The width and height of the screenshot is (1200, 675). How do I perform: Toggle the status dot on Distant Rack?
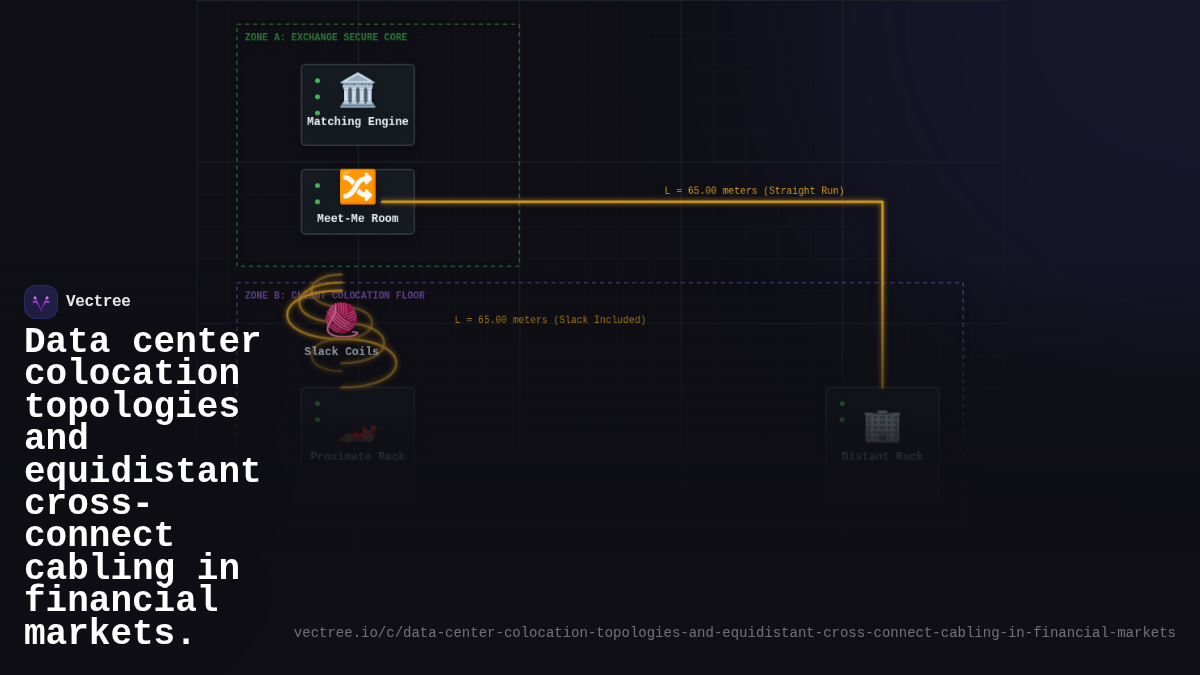pos(843,402)
